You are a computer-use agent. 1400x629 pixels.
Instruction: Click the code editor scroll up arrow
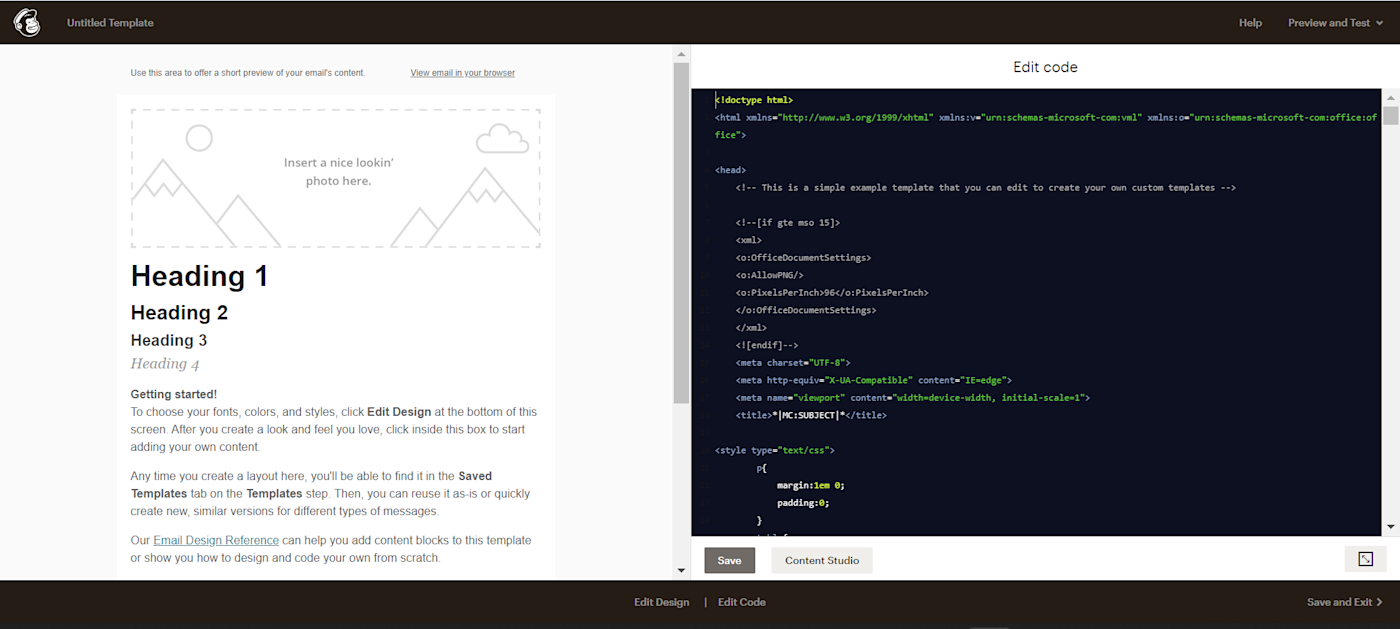(1391, 96)
